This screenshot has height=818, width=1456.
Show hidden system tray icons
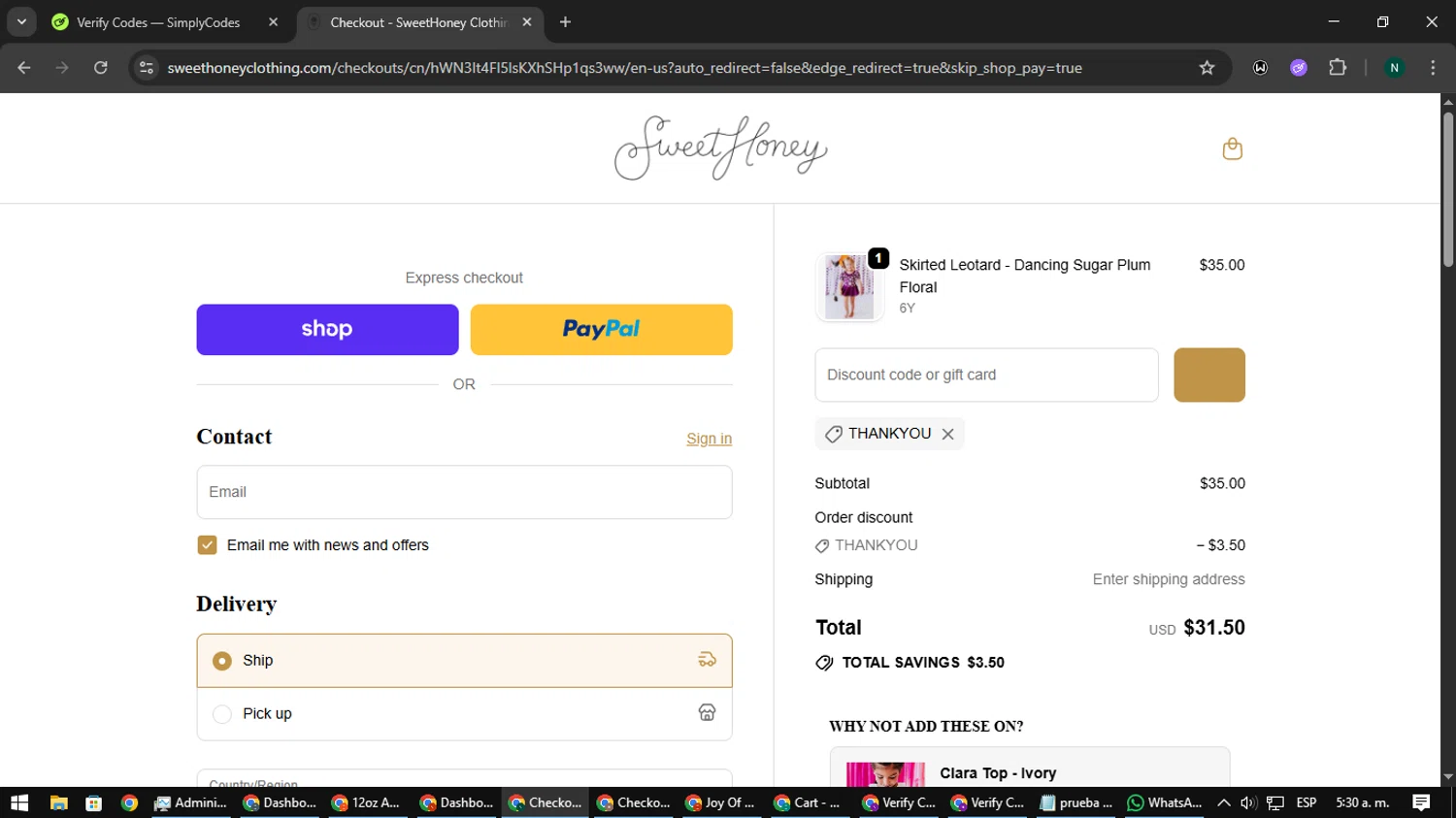pyautogui.click(x=1224, y=802)
